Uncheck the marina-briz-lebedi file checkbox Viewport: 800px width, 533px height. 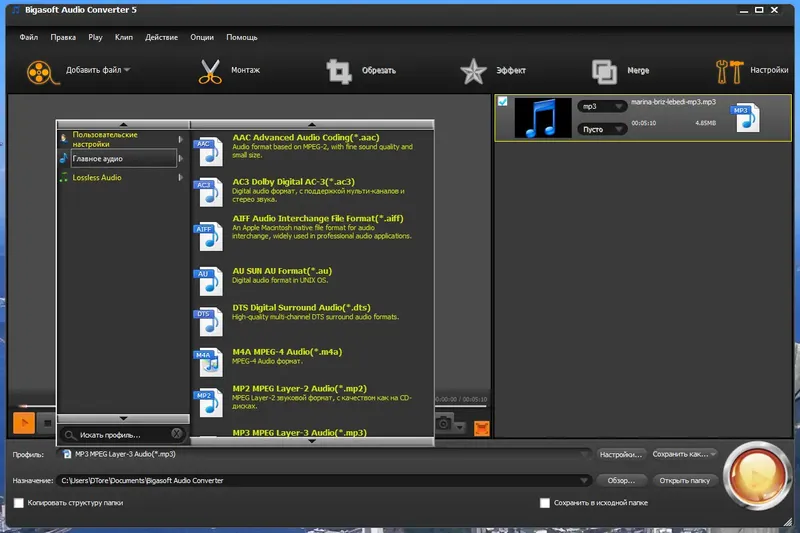[503, 101]
